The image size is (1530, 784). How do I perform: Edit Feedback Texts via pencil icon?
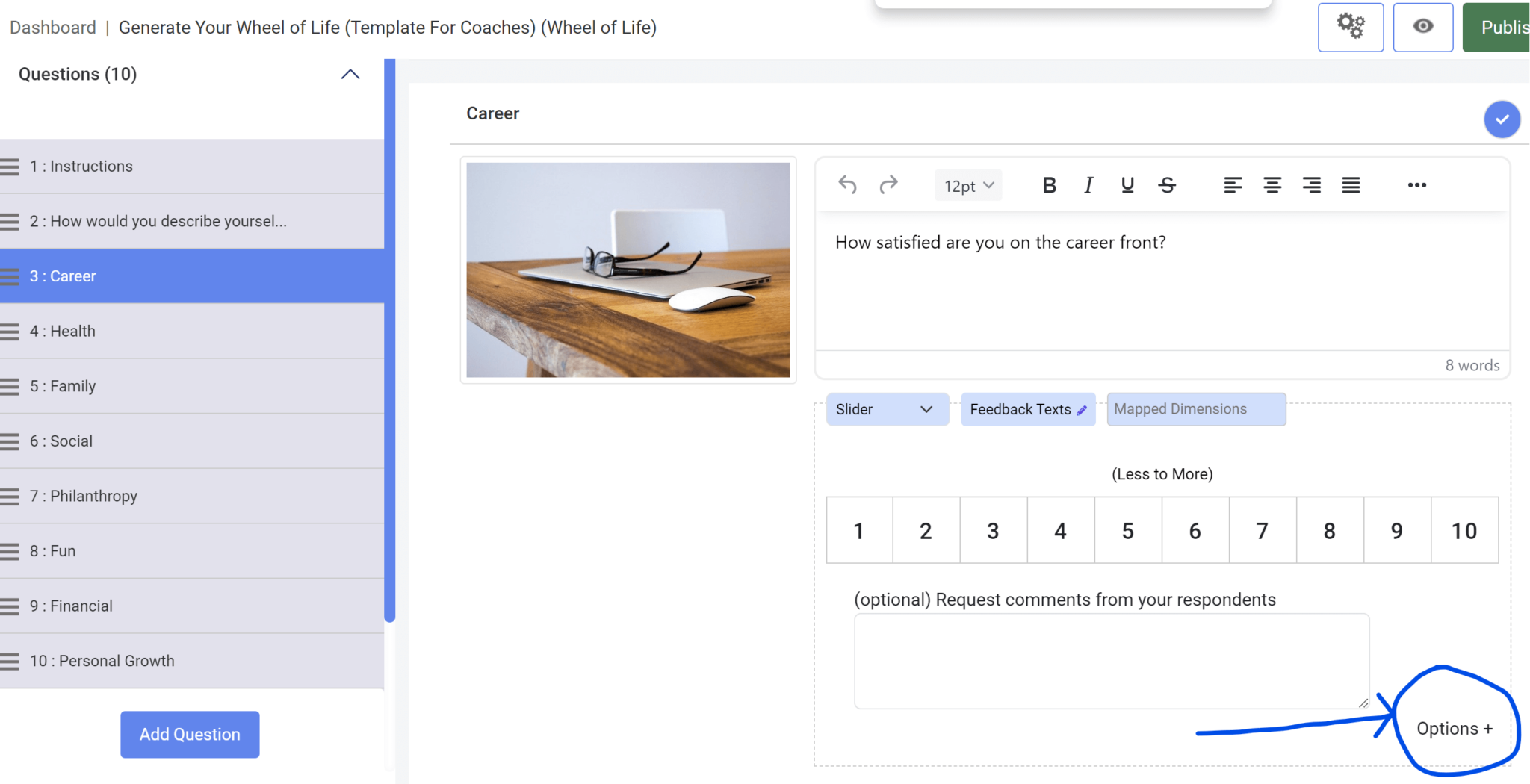tap(1083, 409)
